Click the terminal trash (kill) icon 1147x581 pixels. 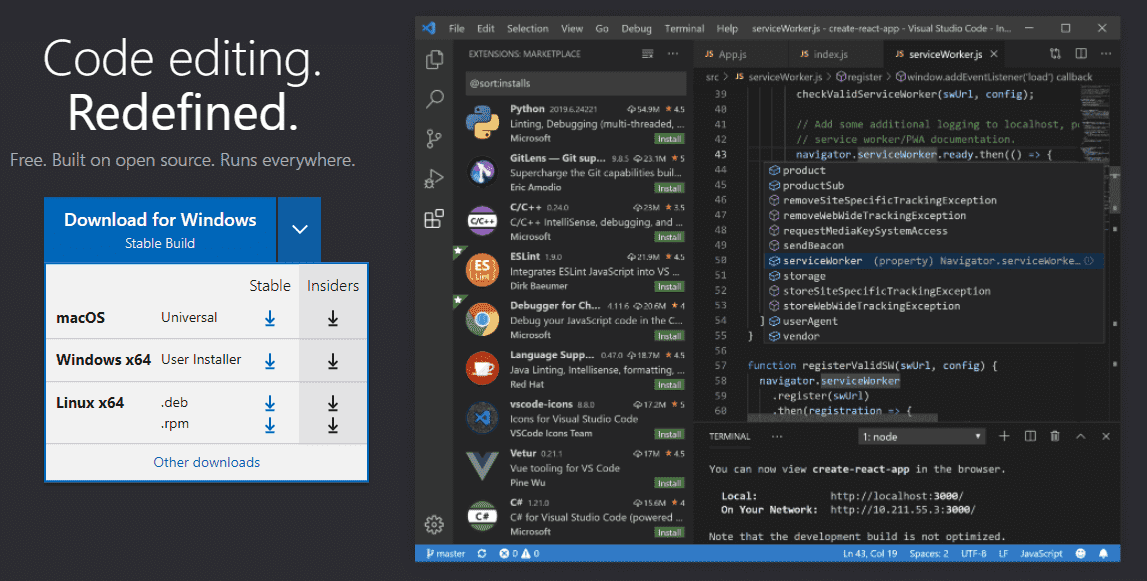[1055, 437]
